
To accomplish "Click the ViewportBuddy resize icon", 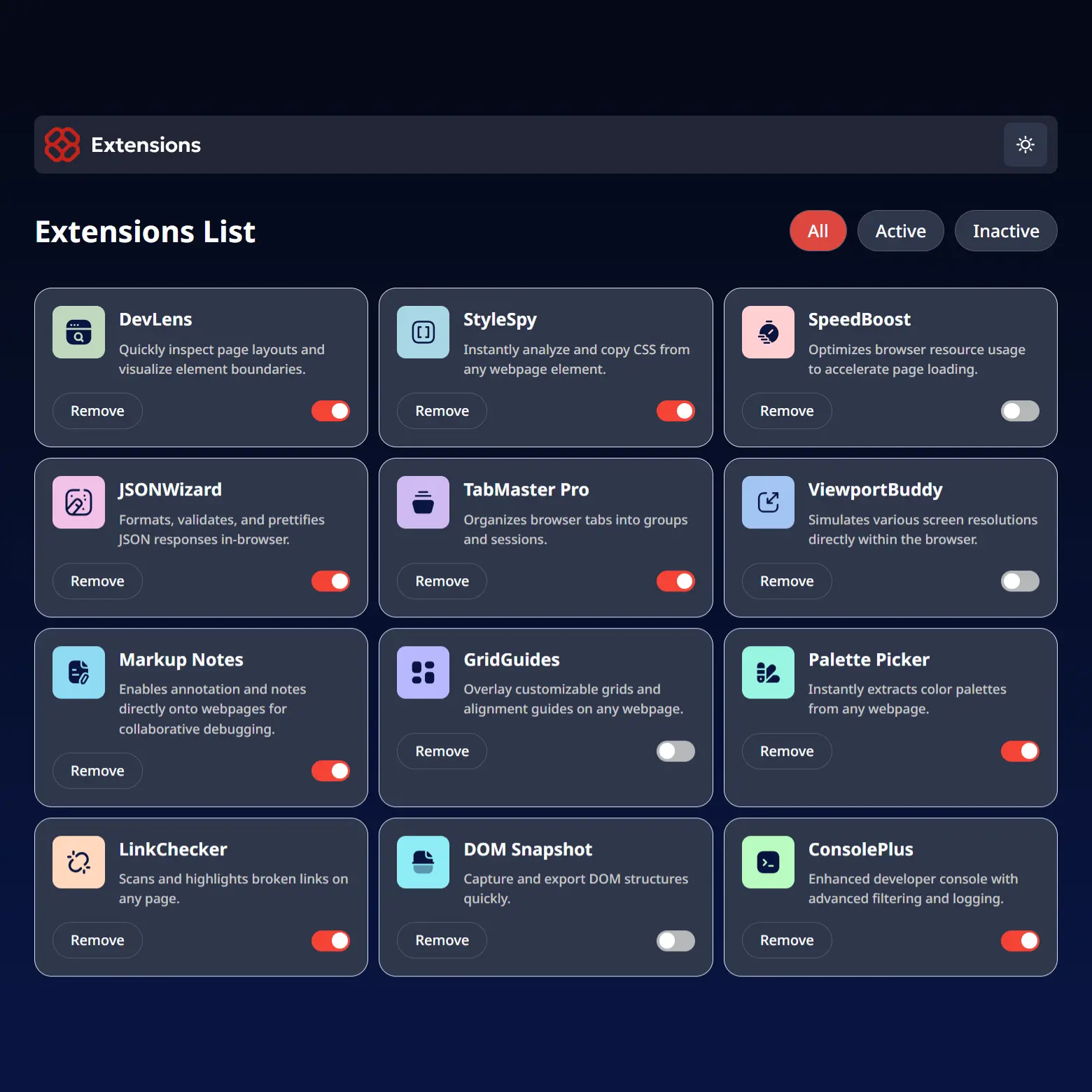I will (x=767, y=502).
